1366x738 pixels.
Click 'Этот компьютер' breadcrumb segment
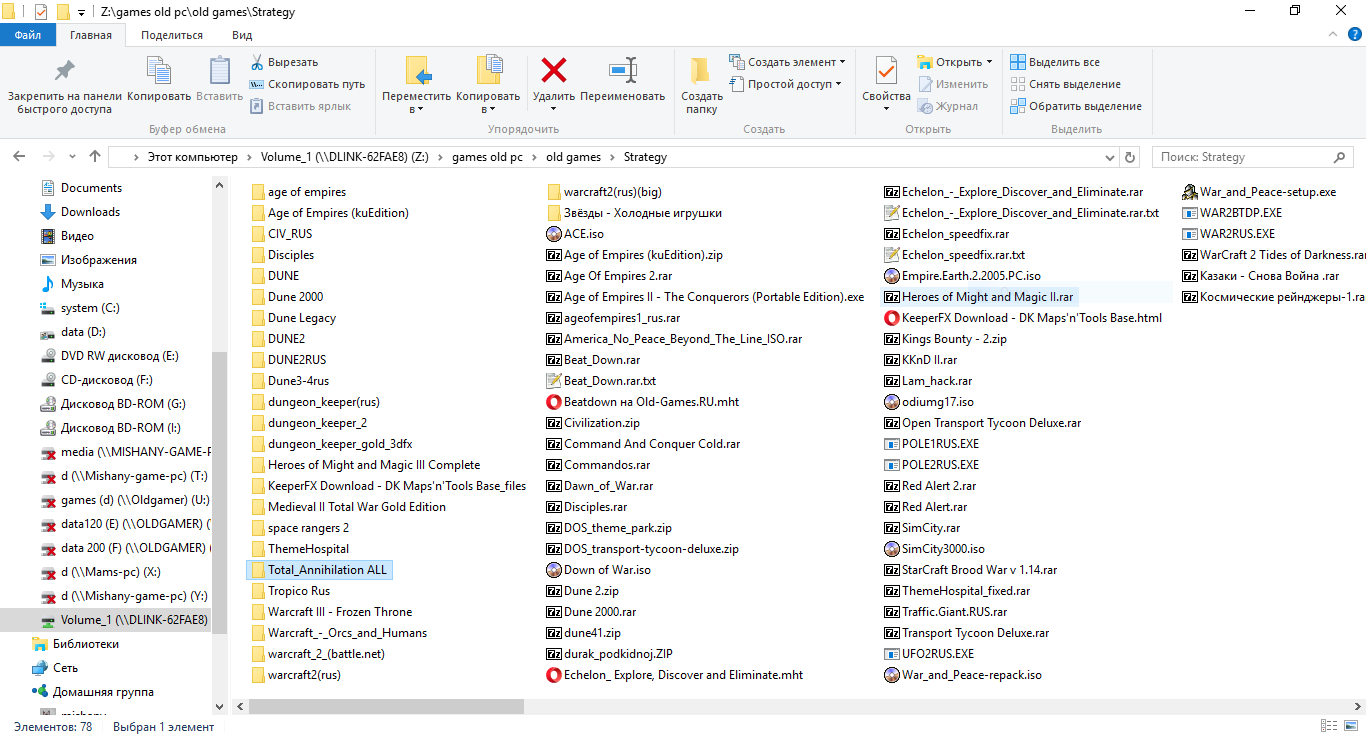point(193,157)
